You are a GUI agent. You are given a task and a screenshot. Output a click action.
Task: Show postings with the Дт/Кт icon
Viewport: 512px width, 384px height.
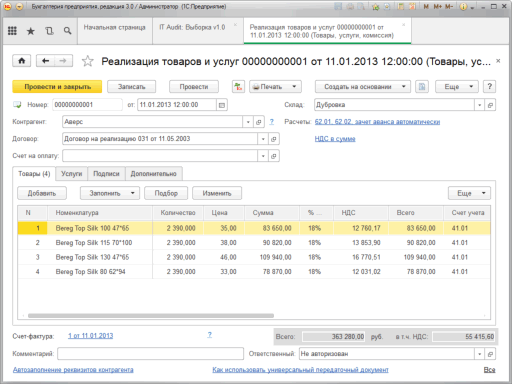(x=238, y=87)
